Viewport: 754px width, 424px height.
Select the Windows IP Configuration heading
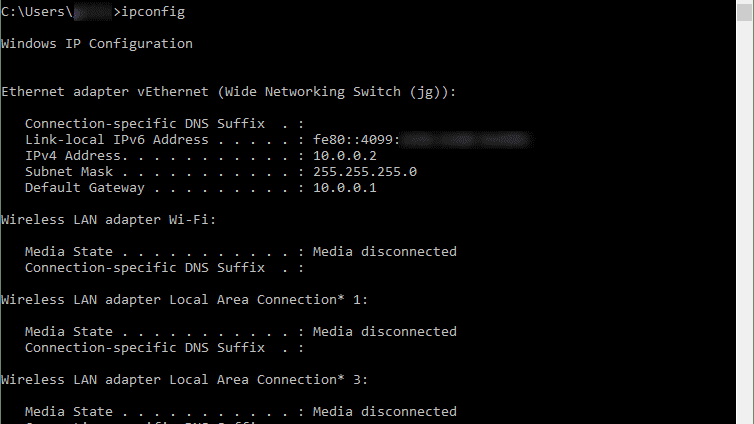[x=97, y=44]
